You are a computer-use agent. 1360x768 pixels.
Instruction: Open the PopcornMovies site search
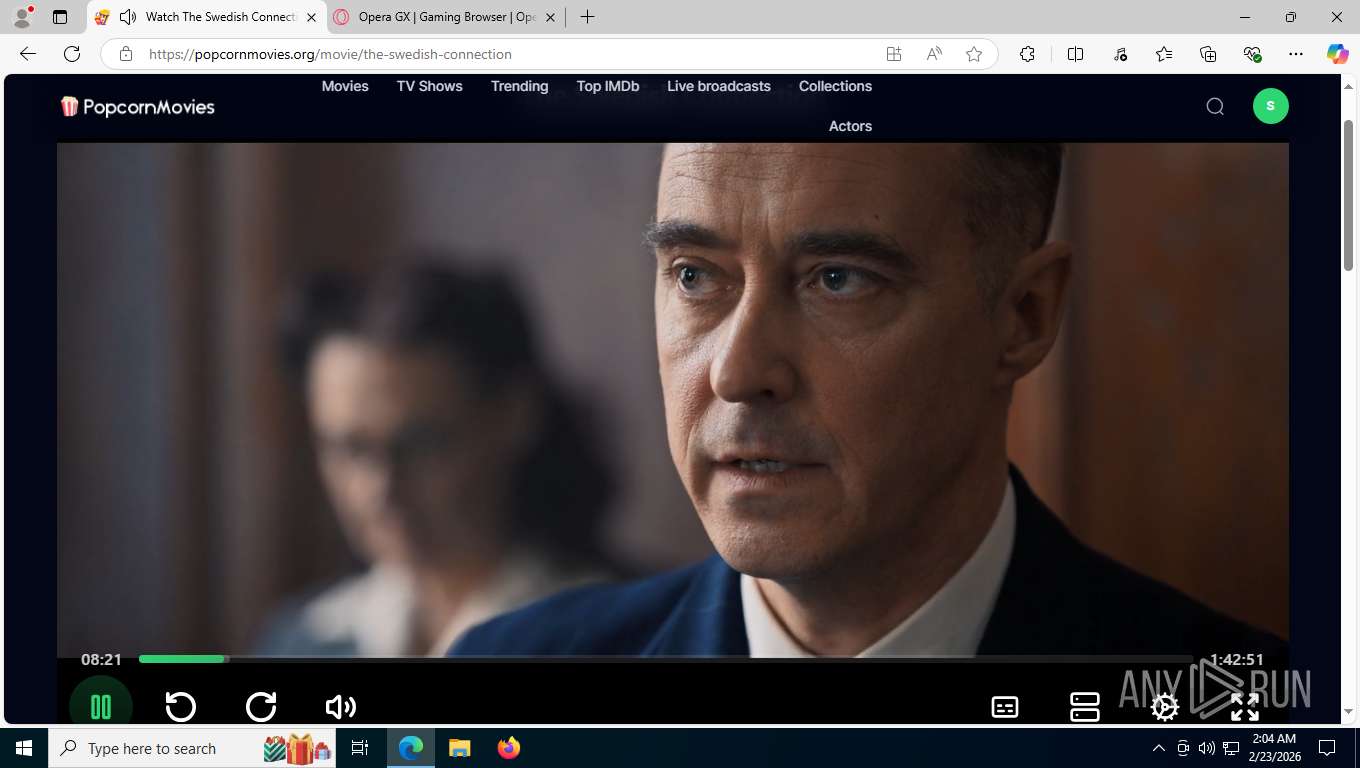point(1215,106)
